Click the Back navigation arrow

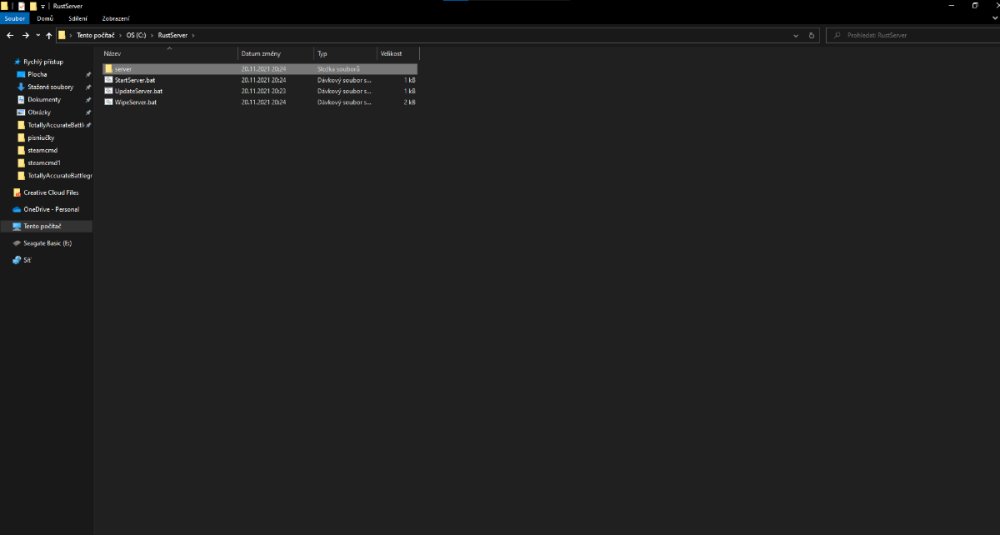point(10,35)
